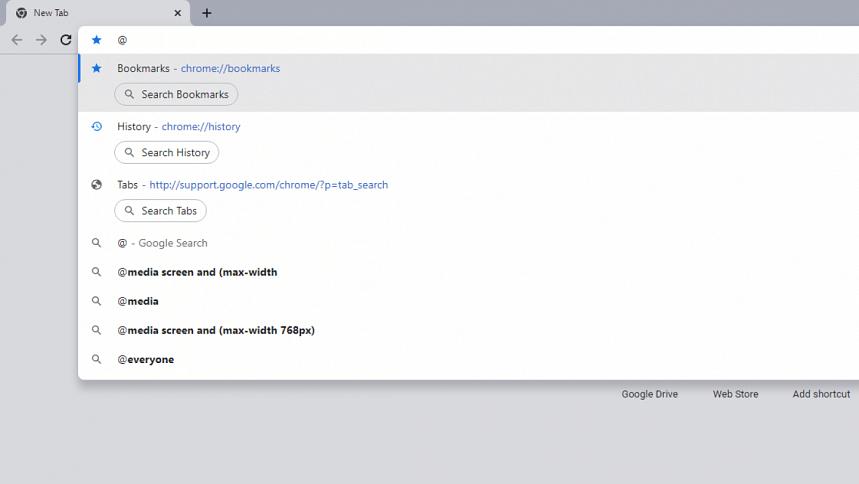Click the Tabs globe icon

[96, 185]
